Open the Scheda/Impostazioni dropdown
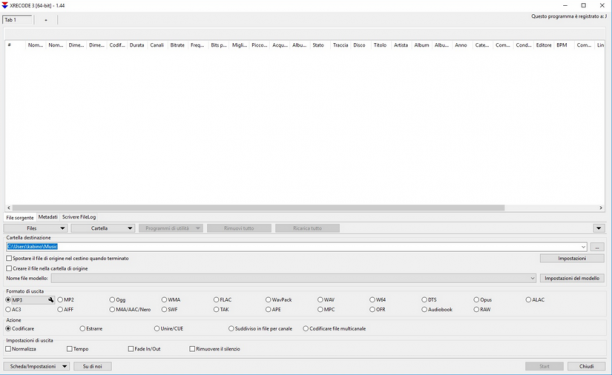This screenshot has width=612, height=375. (x=37, y=366)
